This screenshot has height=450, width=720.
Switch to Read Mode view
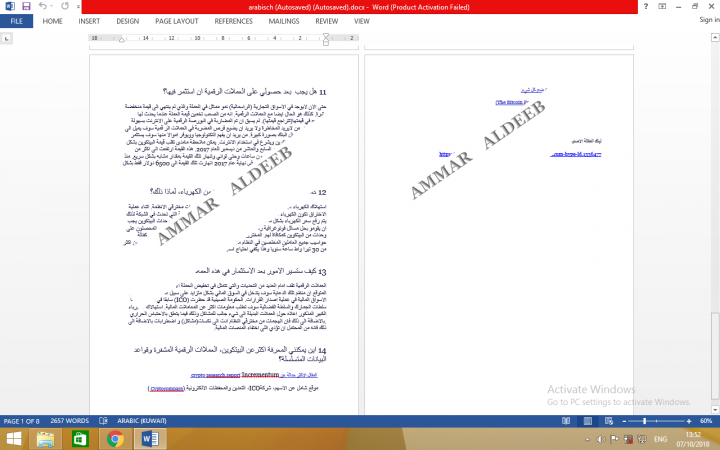tap(566, 421)
